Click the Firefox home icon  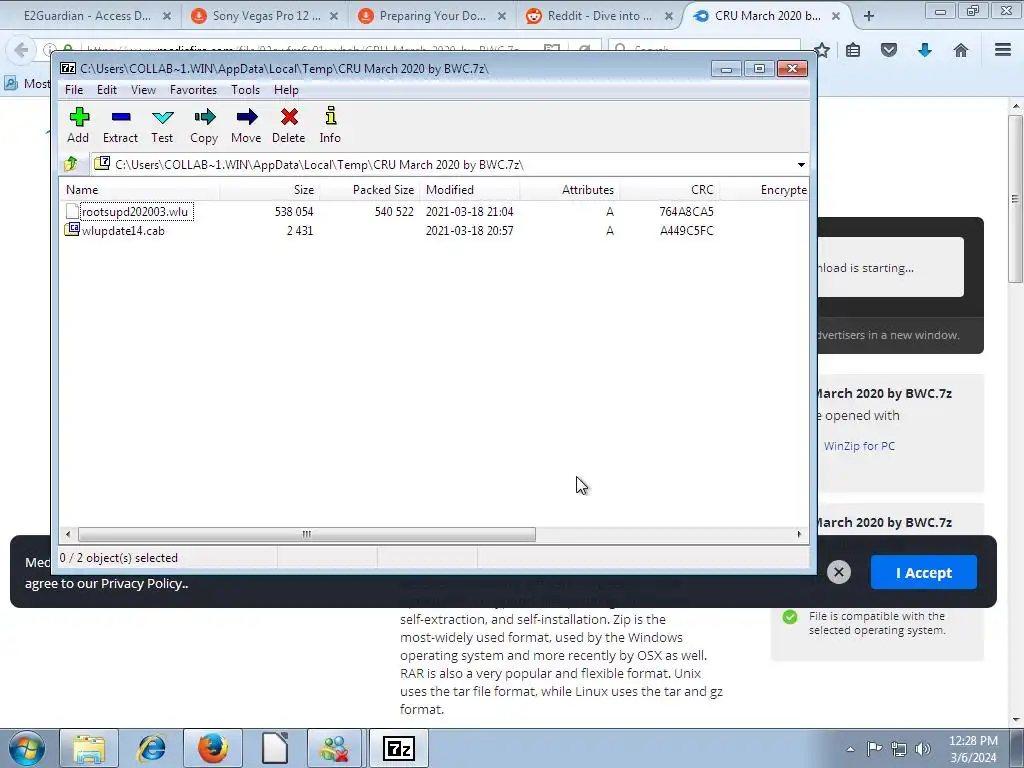pos(961,50)
